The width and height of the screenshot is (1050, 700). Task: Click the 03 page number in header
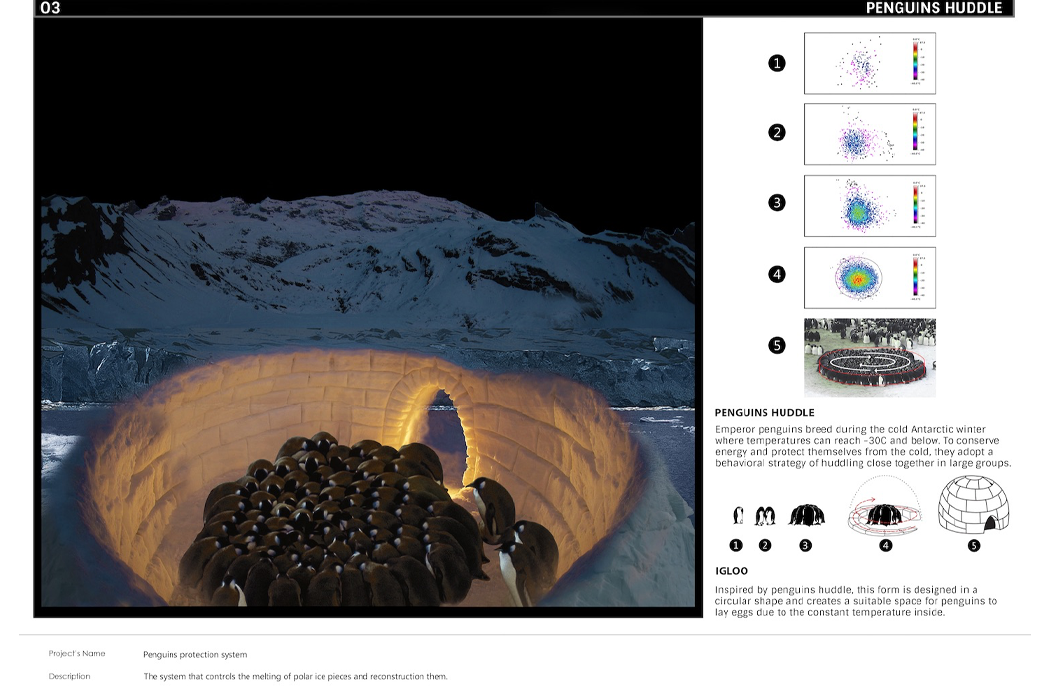tap(50, 8)
